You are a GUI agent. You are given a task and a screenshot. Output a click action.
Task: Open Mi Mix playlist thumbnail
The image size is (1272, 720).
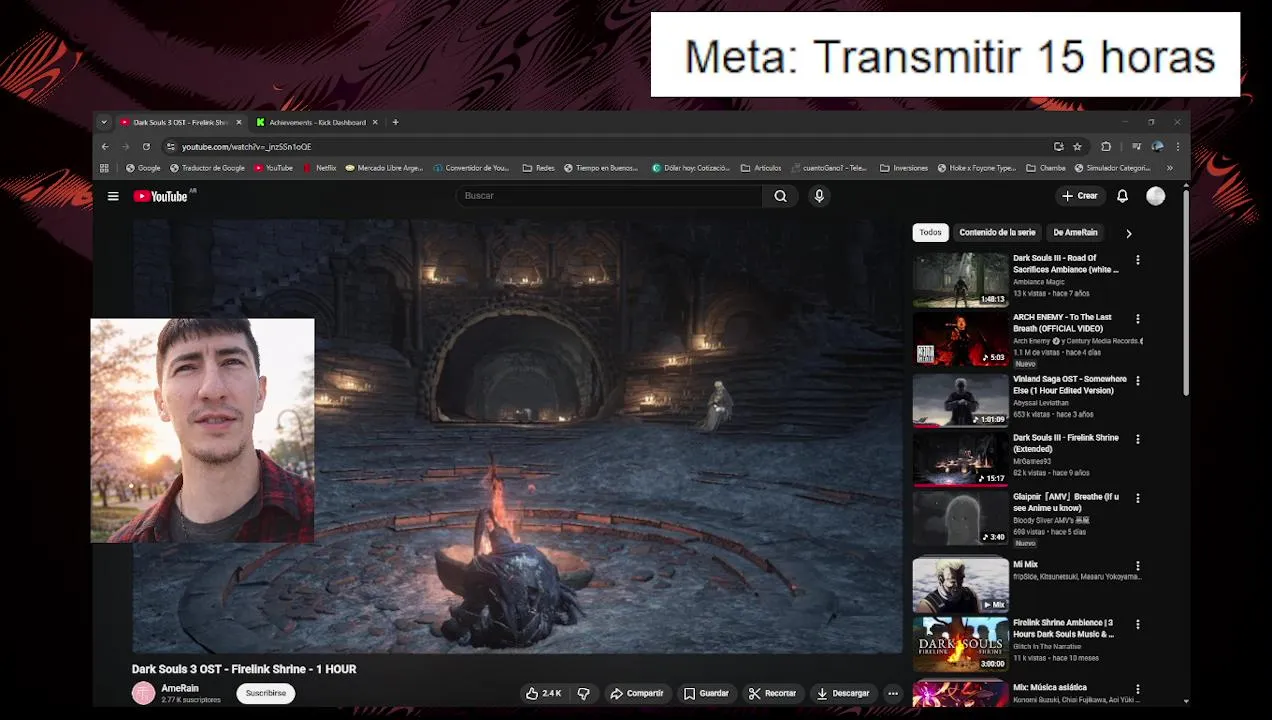pos(960,585)
